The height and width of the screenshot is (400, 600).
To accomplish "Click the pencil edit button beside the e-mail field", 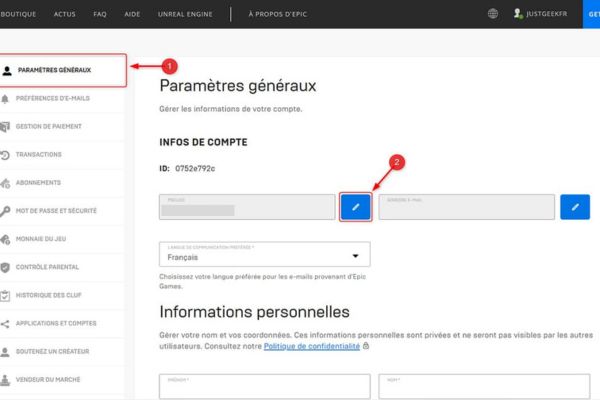I will pyautogui.click(x=575, y=207).
